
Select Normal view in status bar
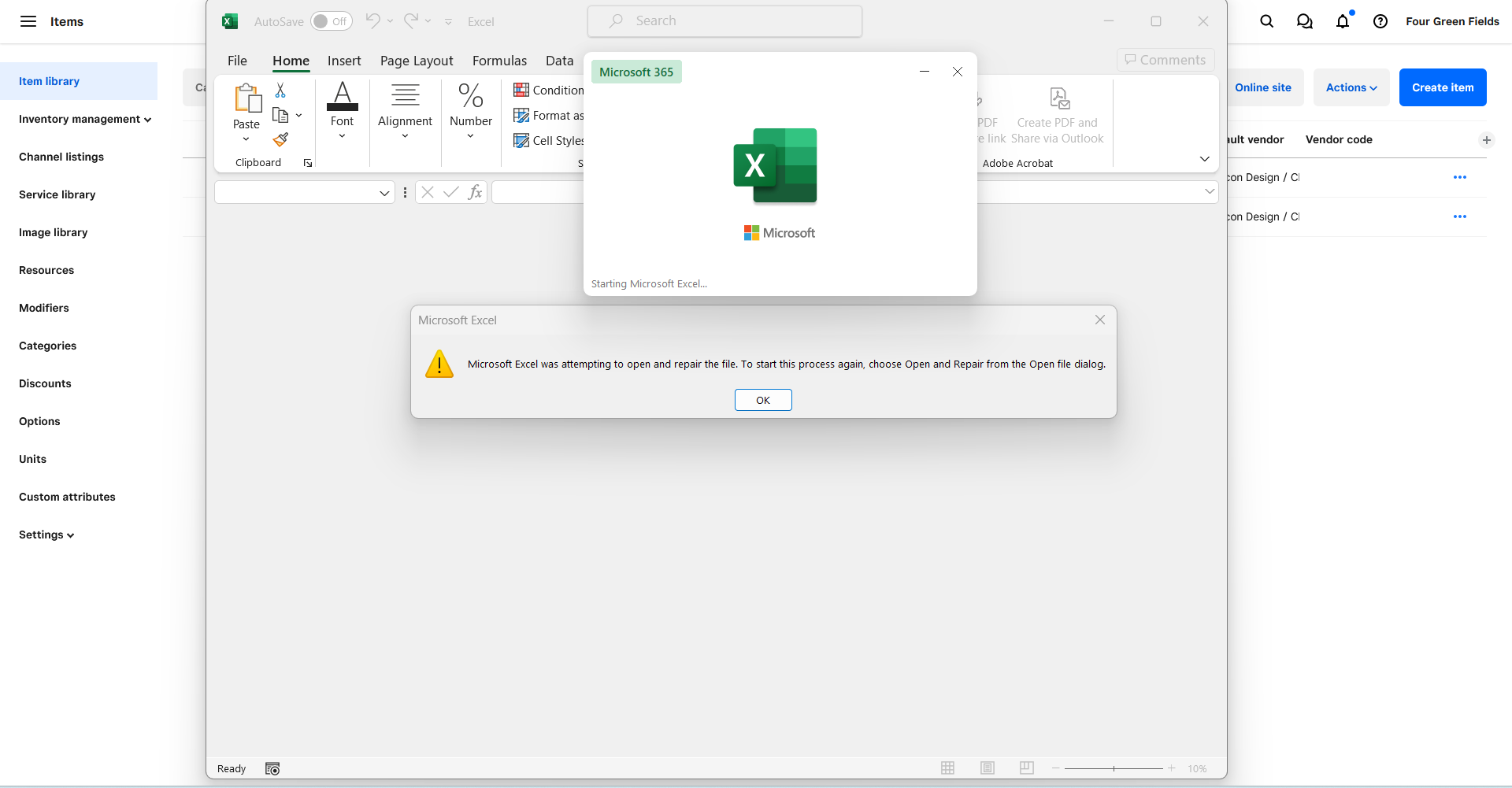coord(948,768)
